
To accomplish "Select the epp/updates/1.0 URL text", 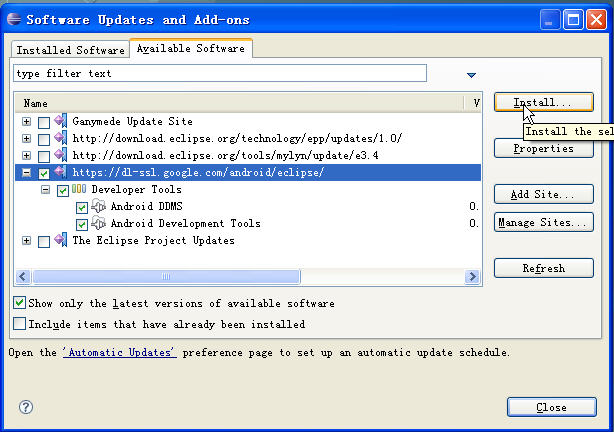I will click(237, 138).
